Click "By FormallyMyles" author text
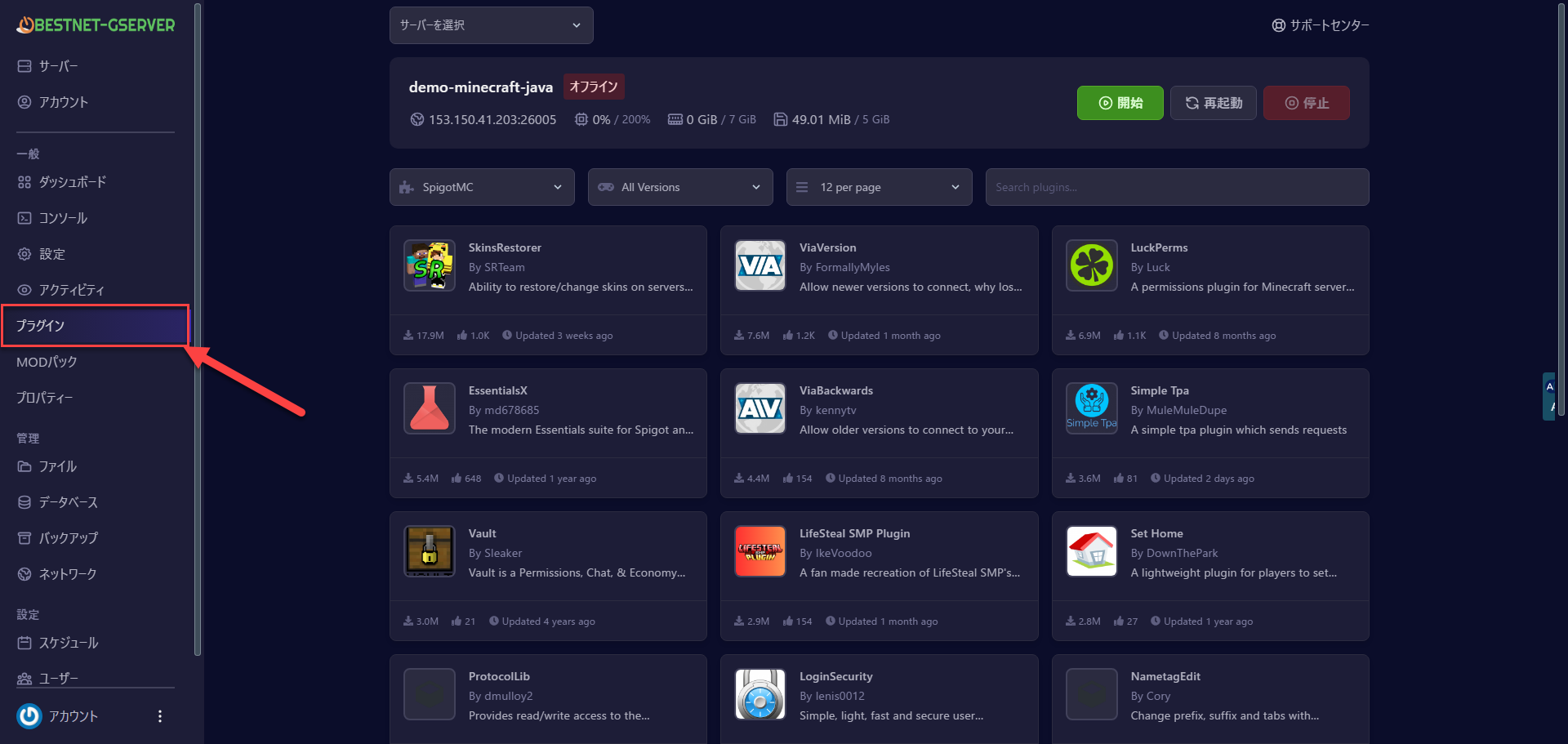Screen dimensions: 1568x744 click(844, 267)
